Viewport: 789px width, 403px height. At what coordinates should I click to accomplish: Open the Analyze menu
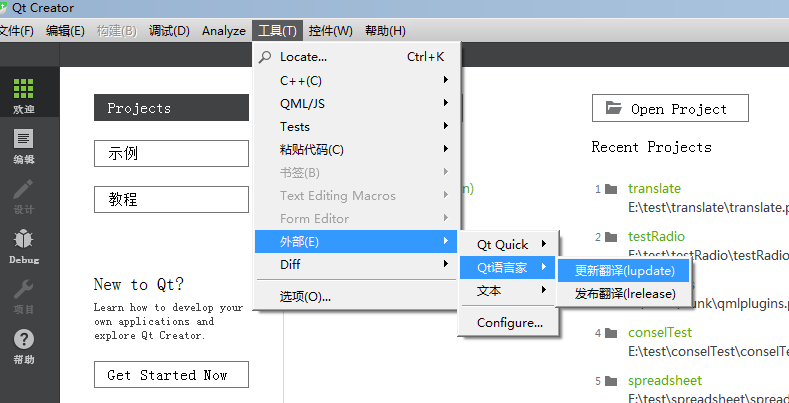(224, 31)
